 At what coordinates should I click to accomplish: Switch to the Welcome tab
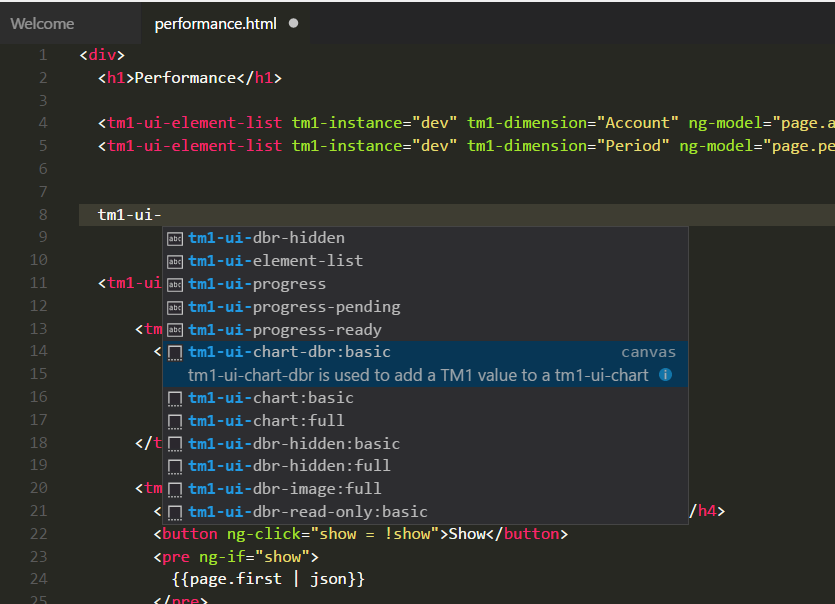point(42,23)
